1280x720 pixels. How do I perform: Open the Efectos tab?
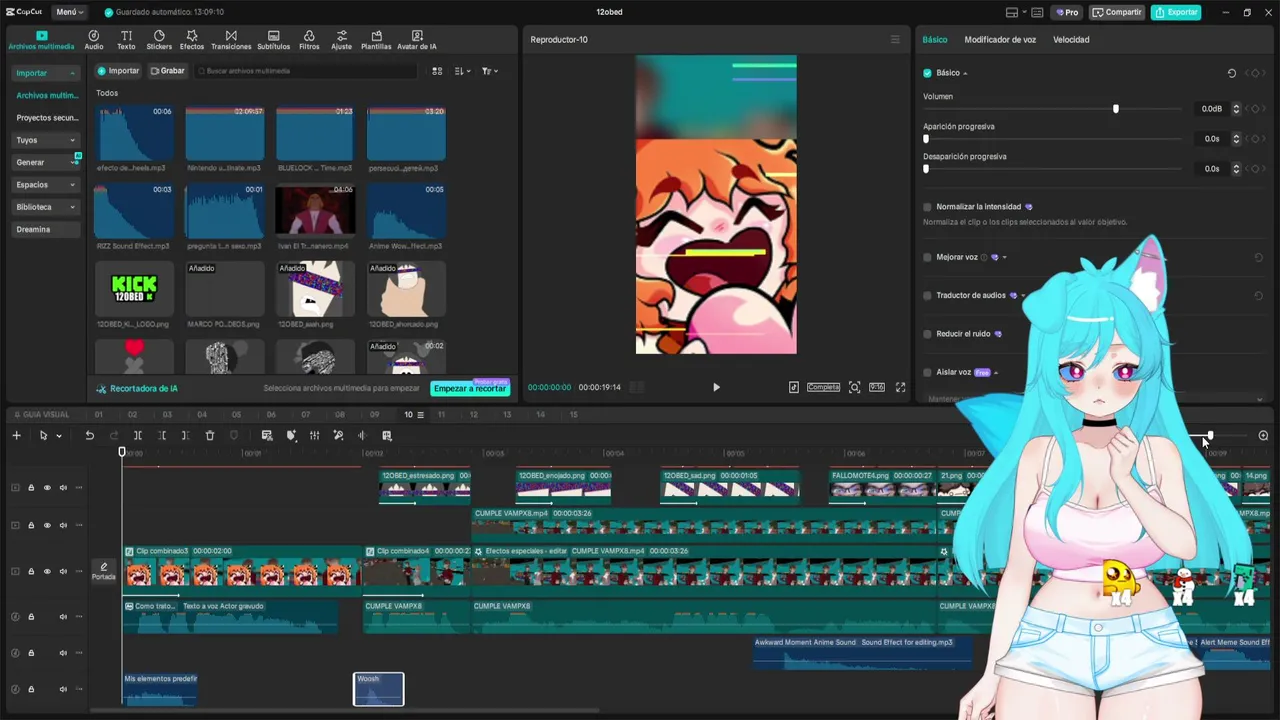click(x=192, y=40)
